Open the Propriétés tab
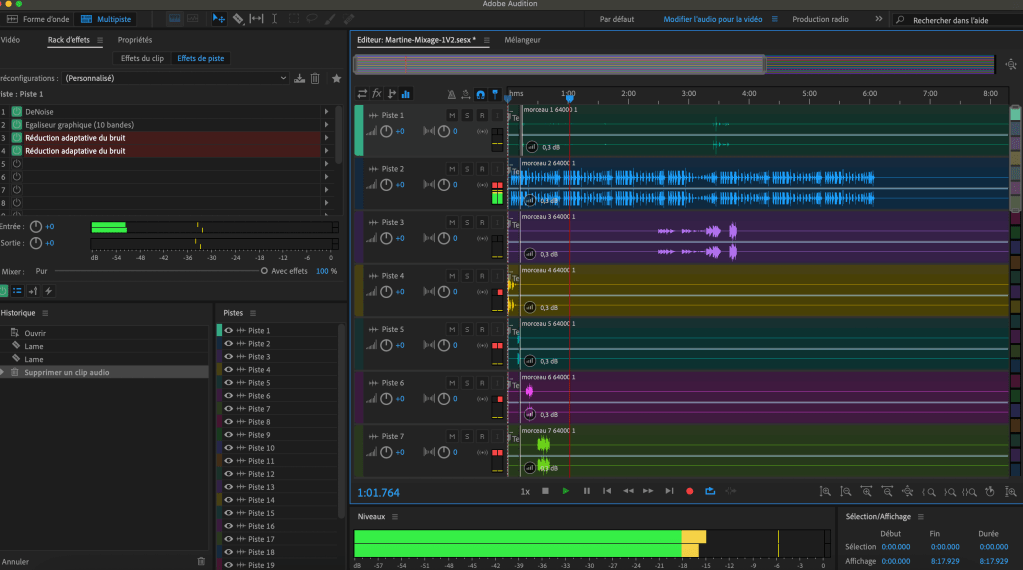Viewport: 1023px width, 570px height. click(135, 40)
